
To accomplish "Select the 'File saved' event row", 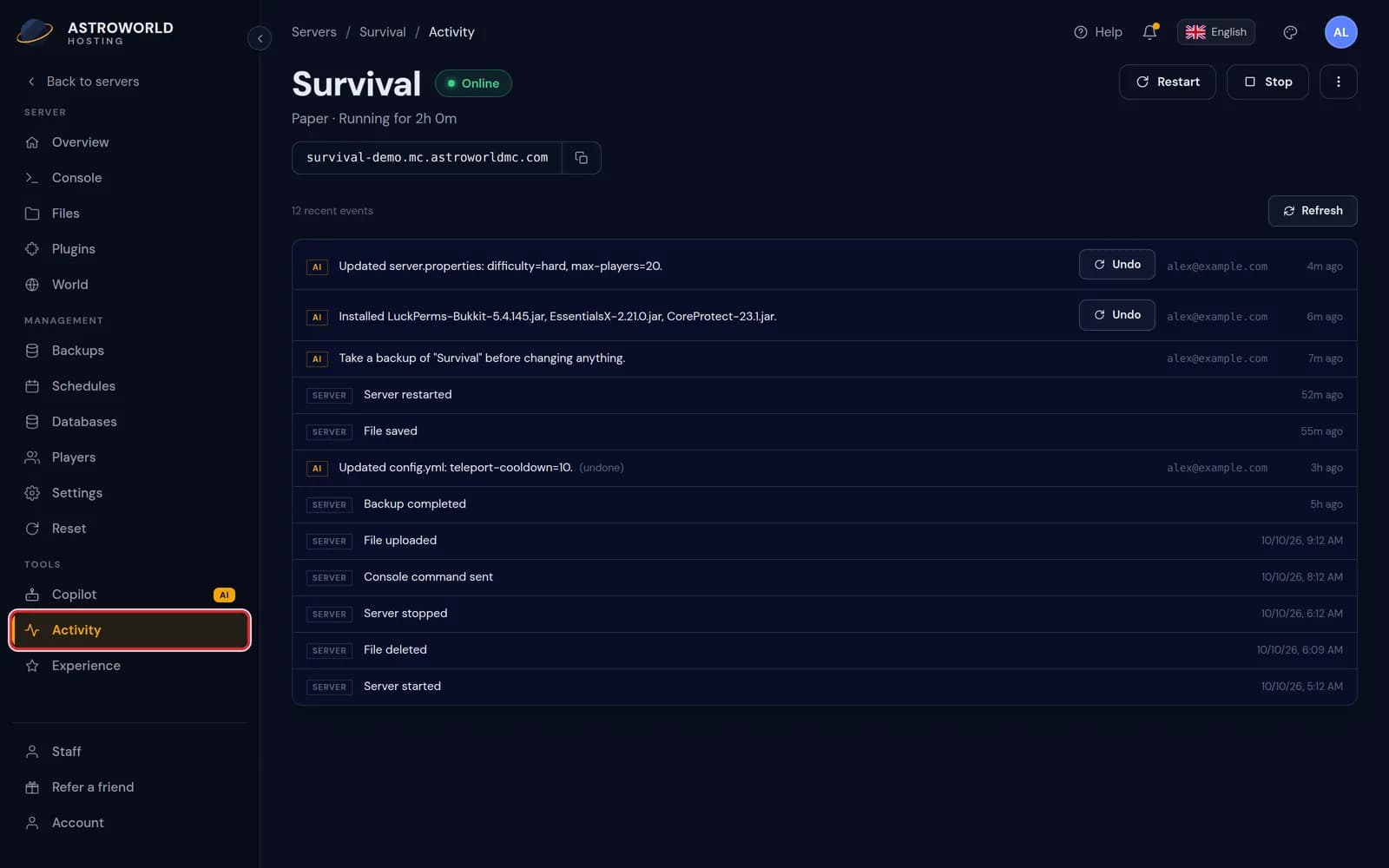I will point(824,431).
